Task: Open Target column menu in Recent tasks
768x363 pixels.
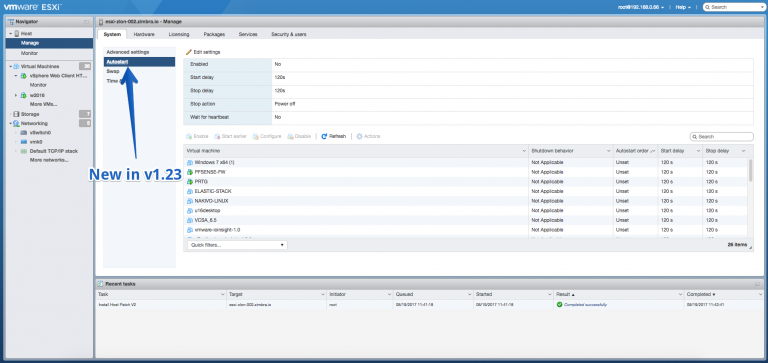Action: pos(323,294)
